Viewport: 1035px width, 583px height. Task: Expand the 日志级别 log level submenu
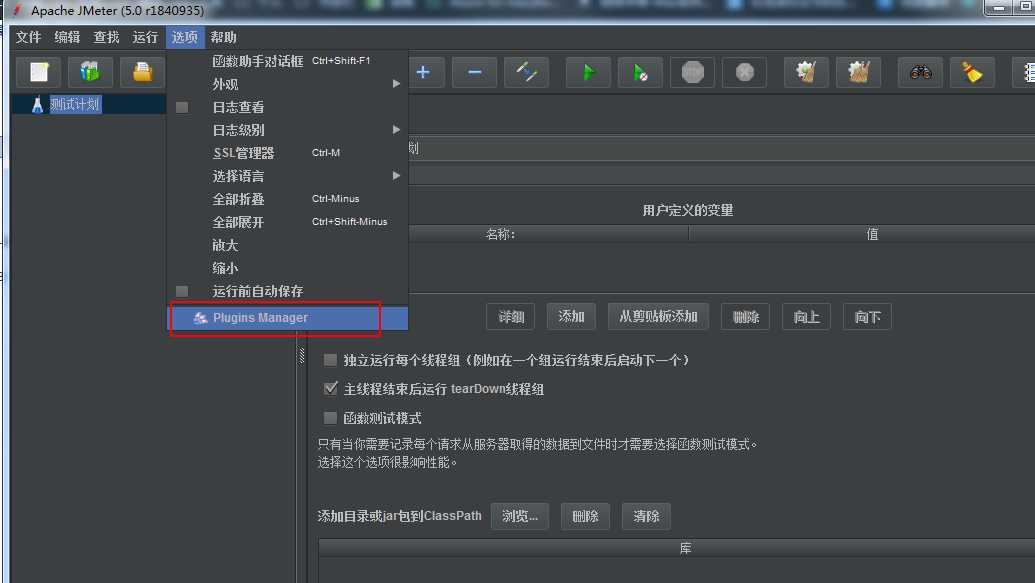coord(287,130)
